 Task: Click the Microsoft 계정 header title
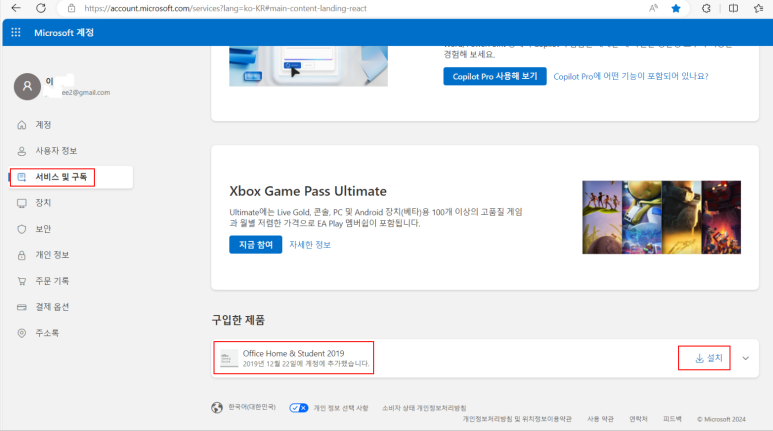[64, 33]
